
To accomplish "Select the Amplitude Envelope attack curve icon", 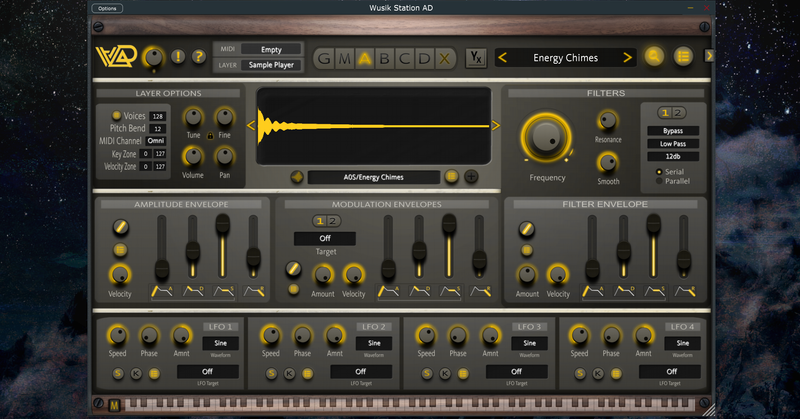I will 162,291.
